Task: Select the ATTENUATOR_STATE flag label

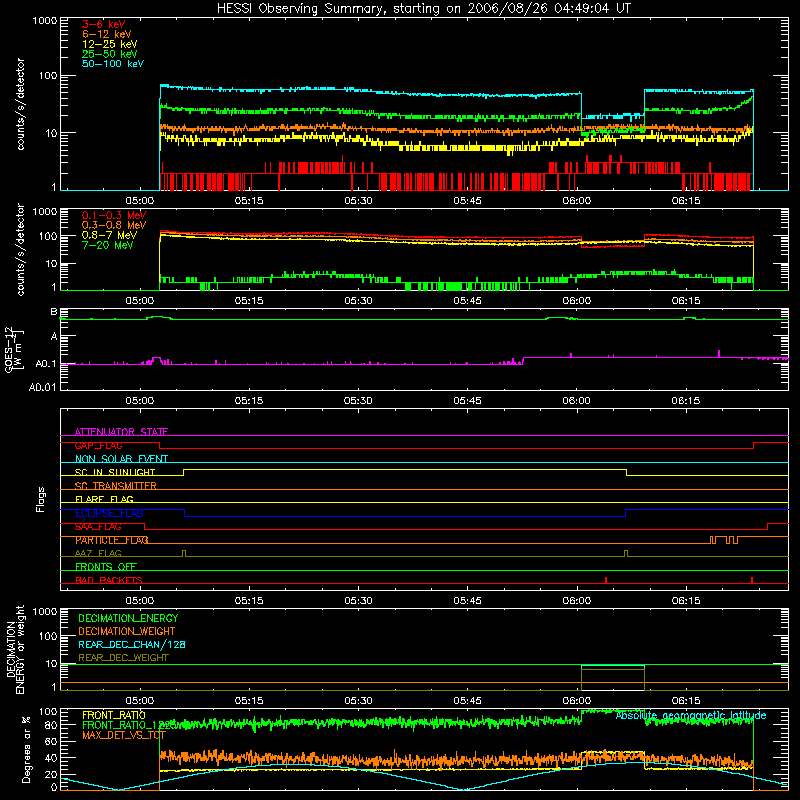Action: coord(121,432)
